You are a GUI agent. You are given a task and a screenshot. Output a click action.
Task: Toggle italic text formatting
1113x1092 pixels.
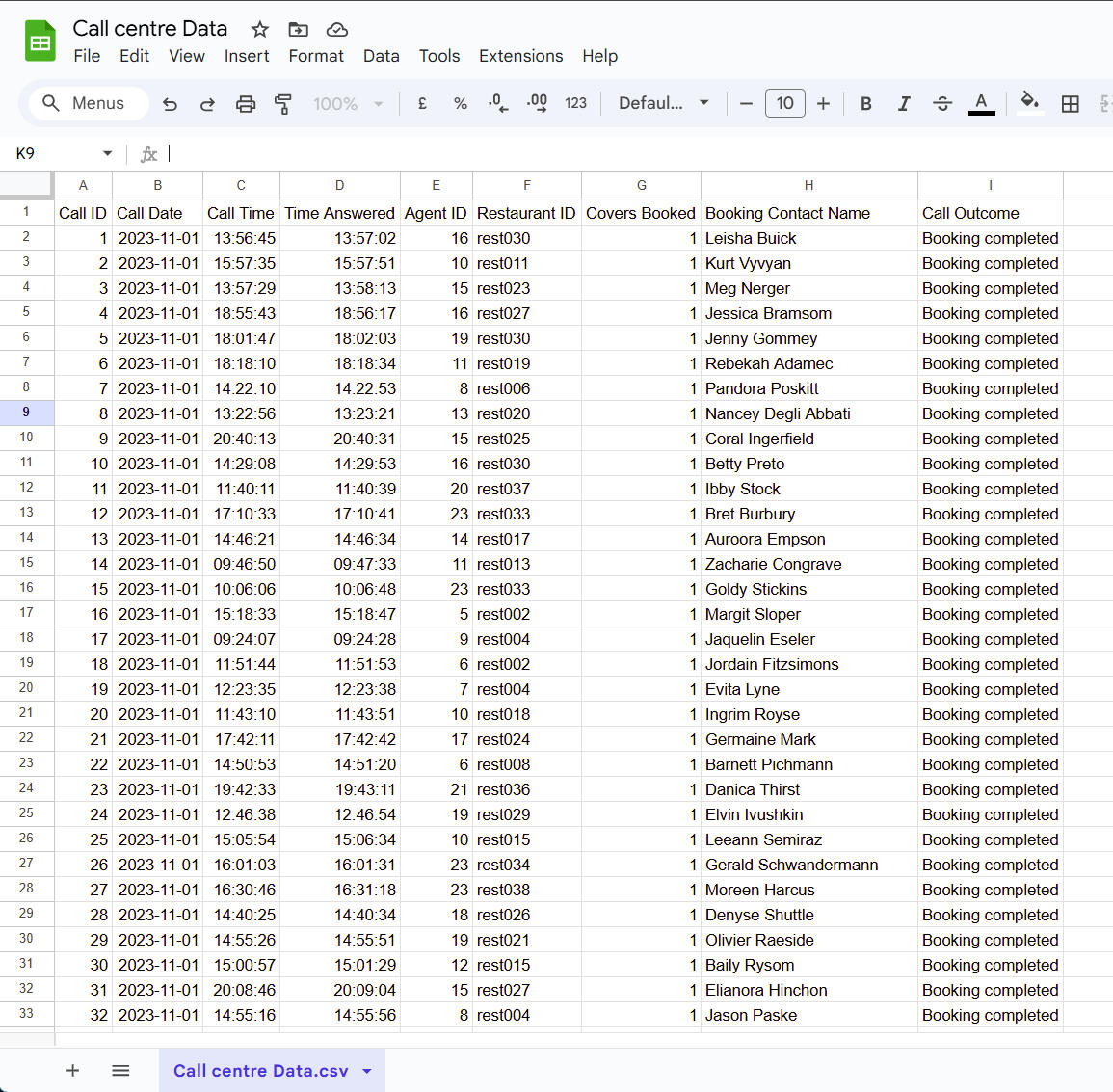904,104
